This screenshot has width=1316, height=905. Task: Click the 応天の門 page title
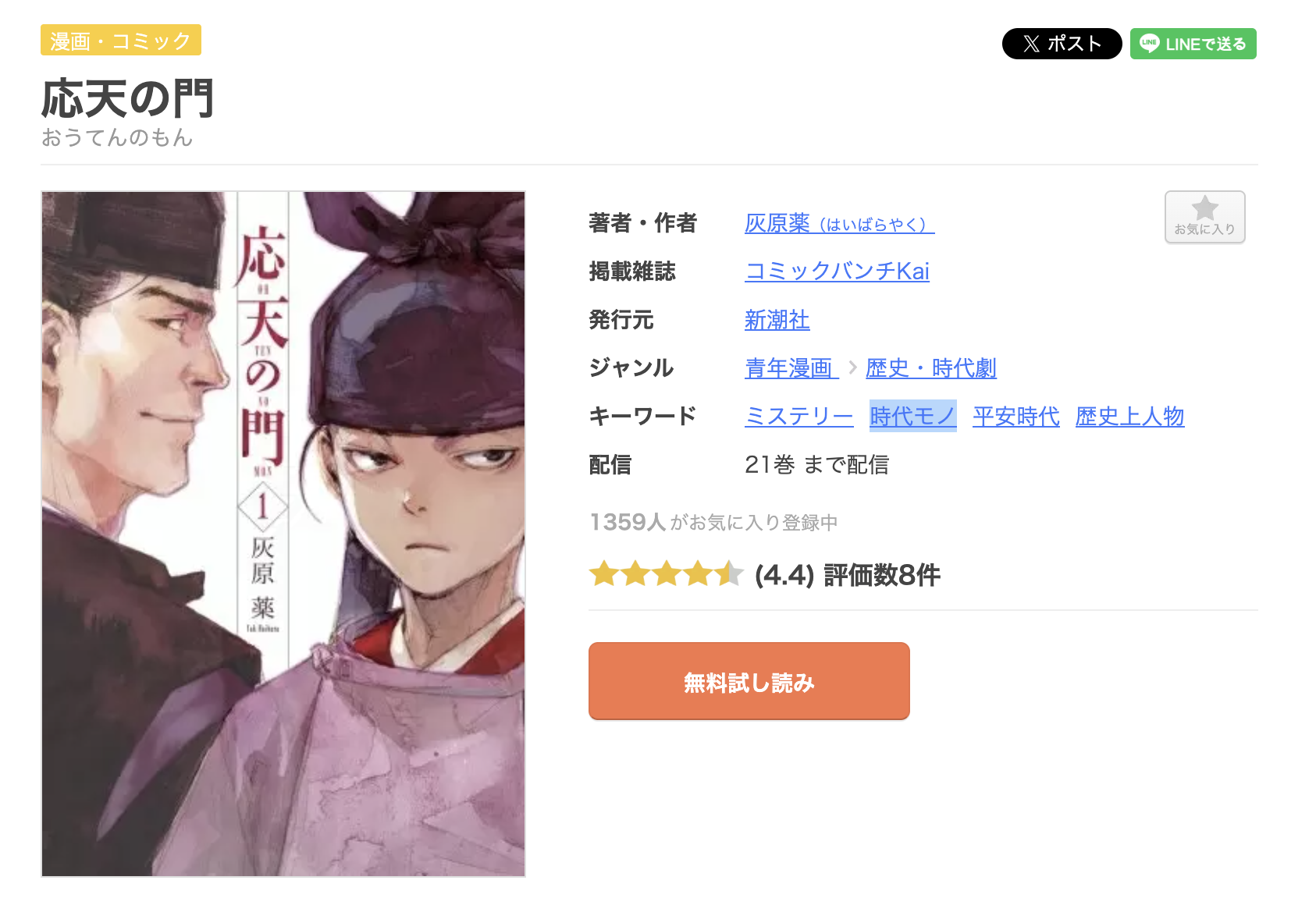pos(127,98)
